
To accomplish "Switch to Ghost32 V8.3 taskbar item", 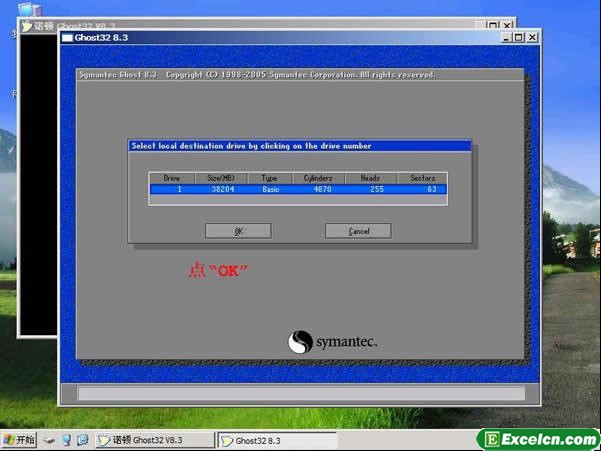I will point(155,440).
